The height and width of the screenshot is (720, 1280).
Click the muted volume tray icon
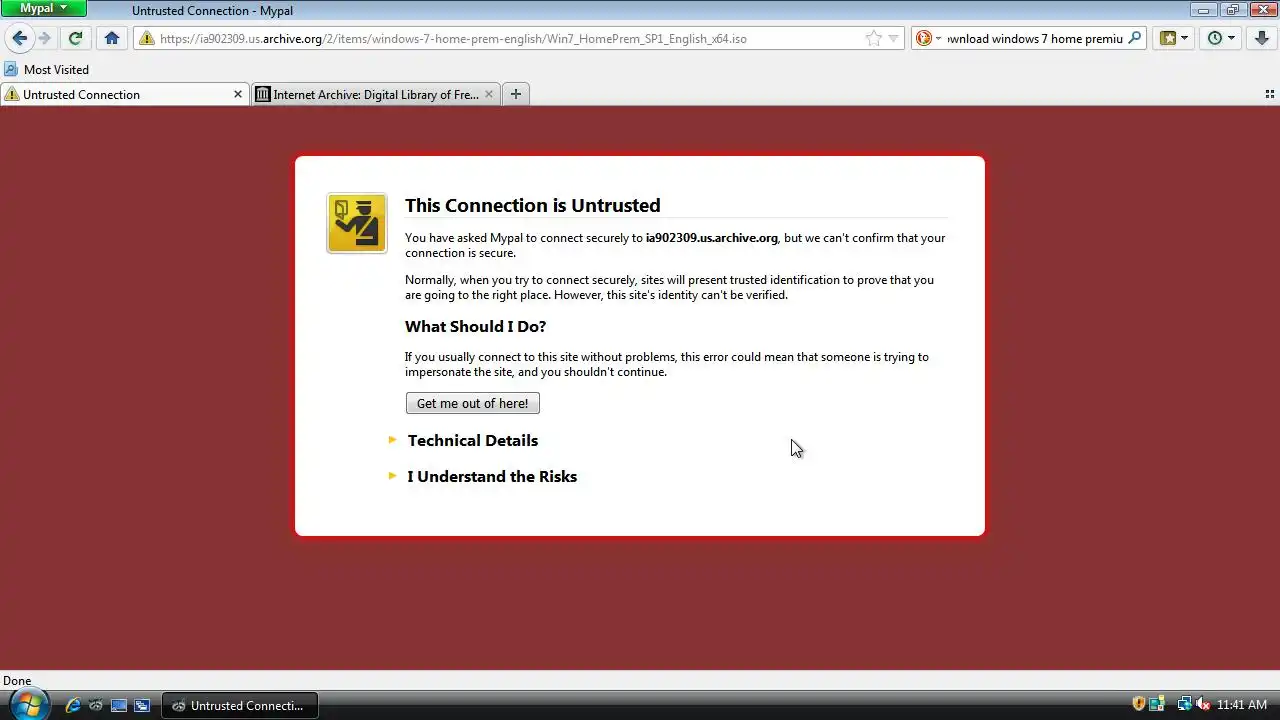pyautogui.click(x=1203, y=705)
